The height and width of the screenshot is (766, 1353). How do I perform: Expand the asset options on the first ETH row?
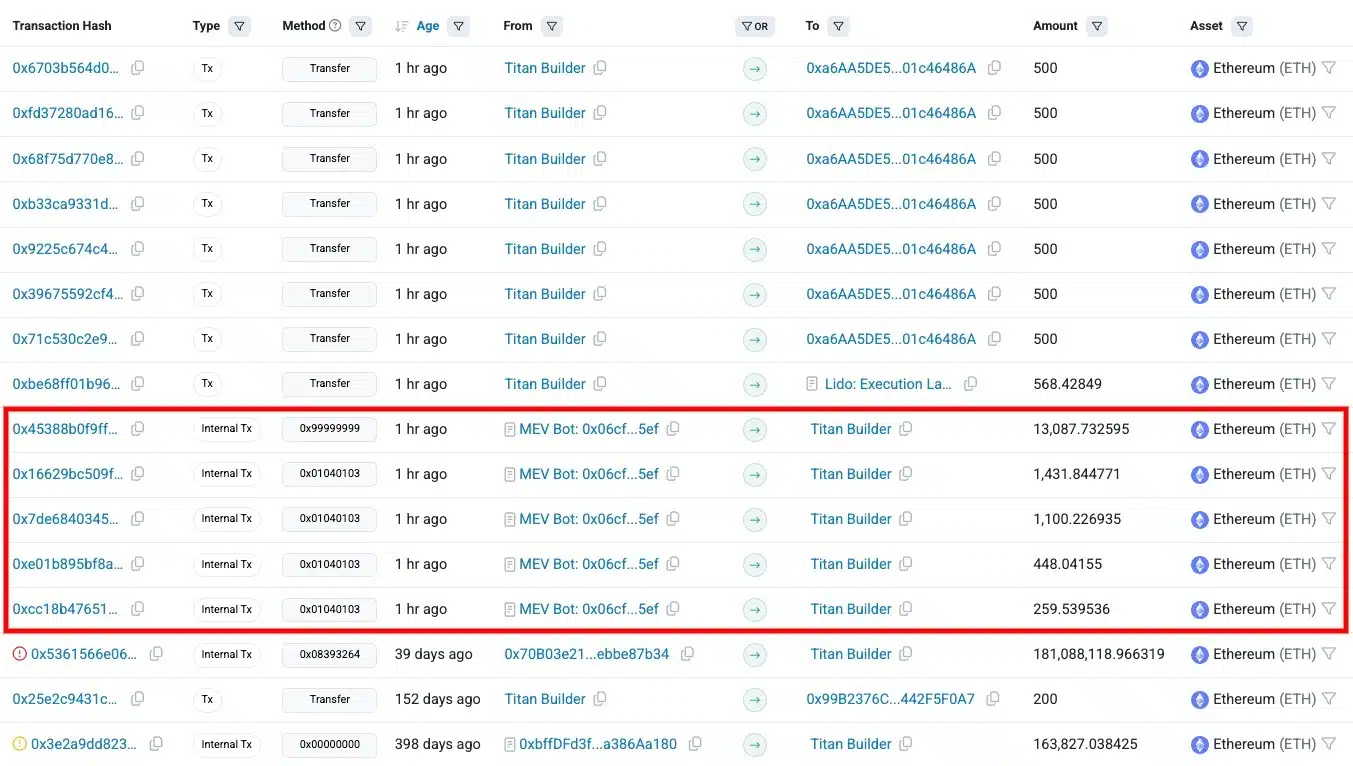(1331, 68)
